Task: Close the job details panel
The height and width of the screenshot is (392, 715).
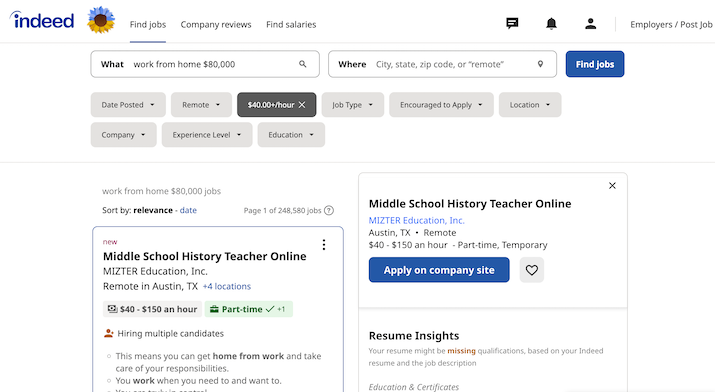Action: 612,186
